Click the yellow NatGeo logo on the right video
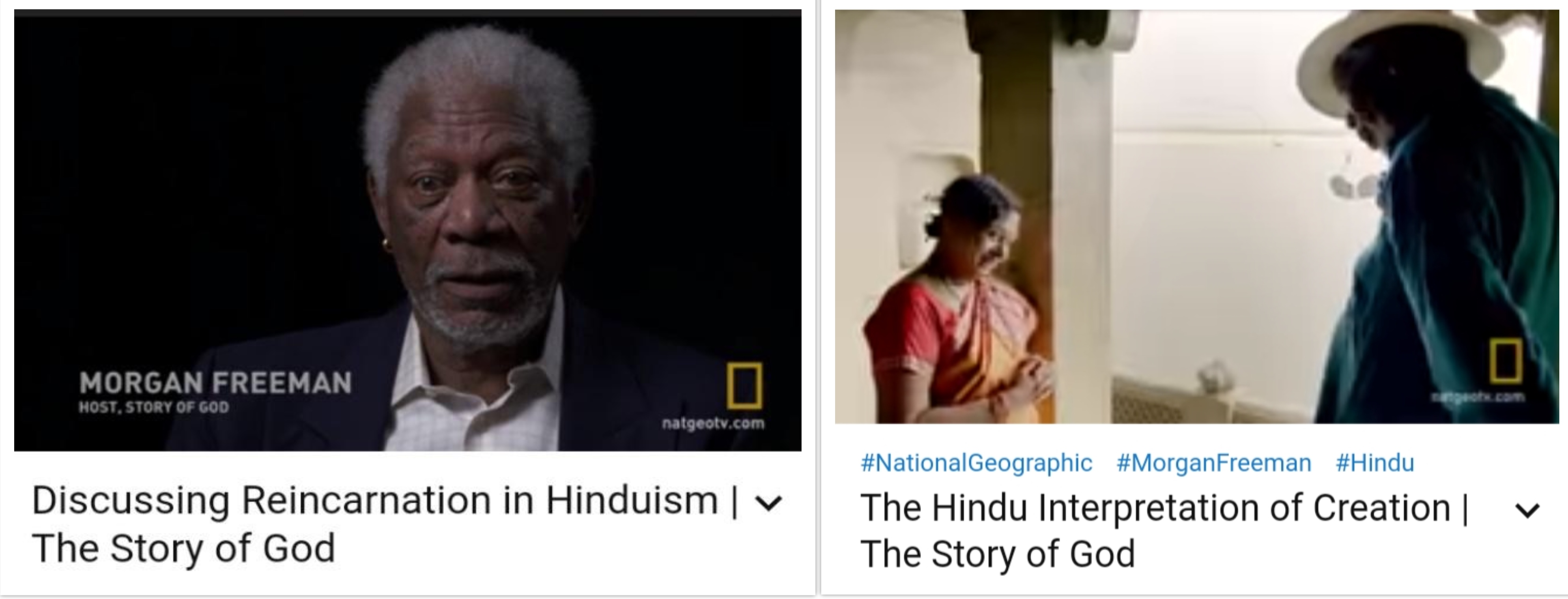 point(1505,361)
